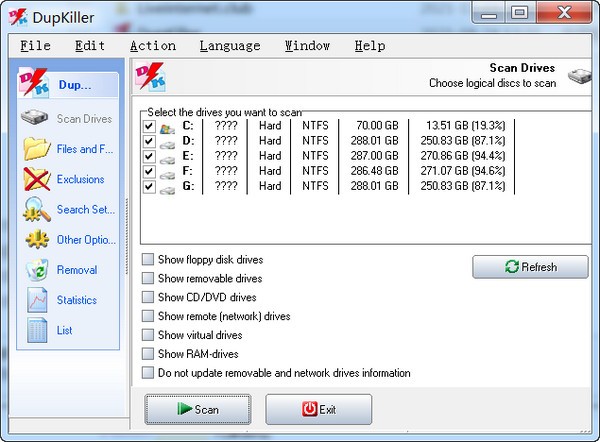Screen dimensions: 600x442
Task: Enable Show CD/DVD drives option
Action: tap(149, 298)
